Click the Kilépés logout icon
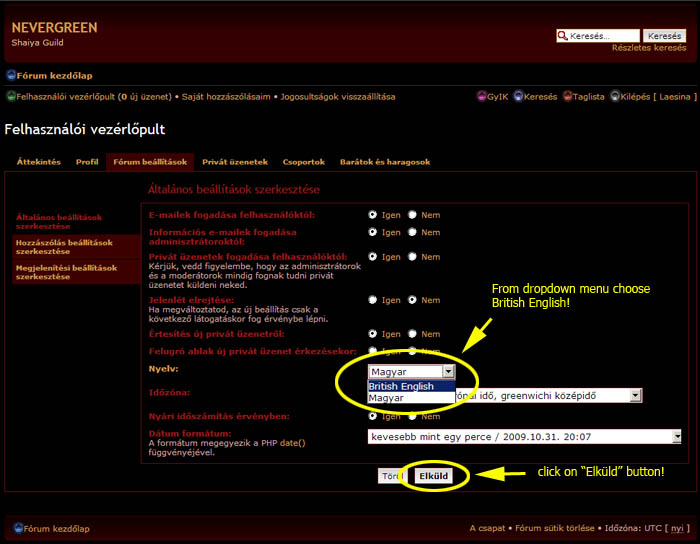 coord(615,97)
